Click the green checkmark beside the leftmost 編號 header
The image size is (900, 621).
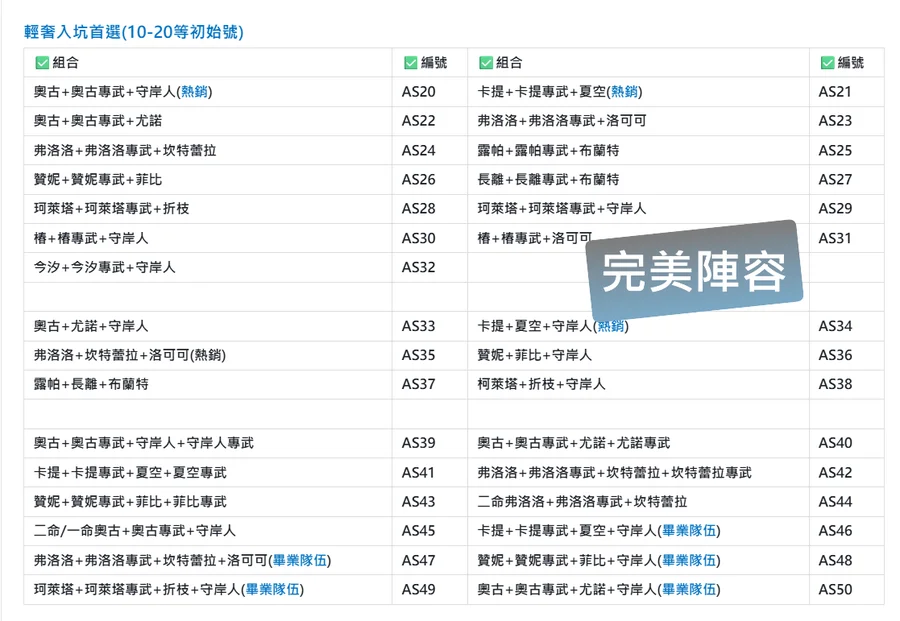(x=410, y=63)
